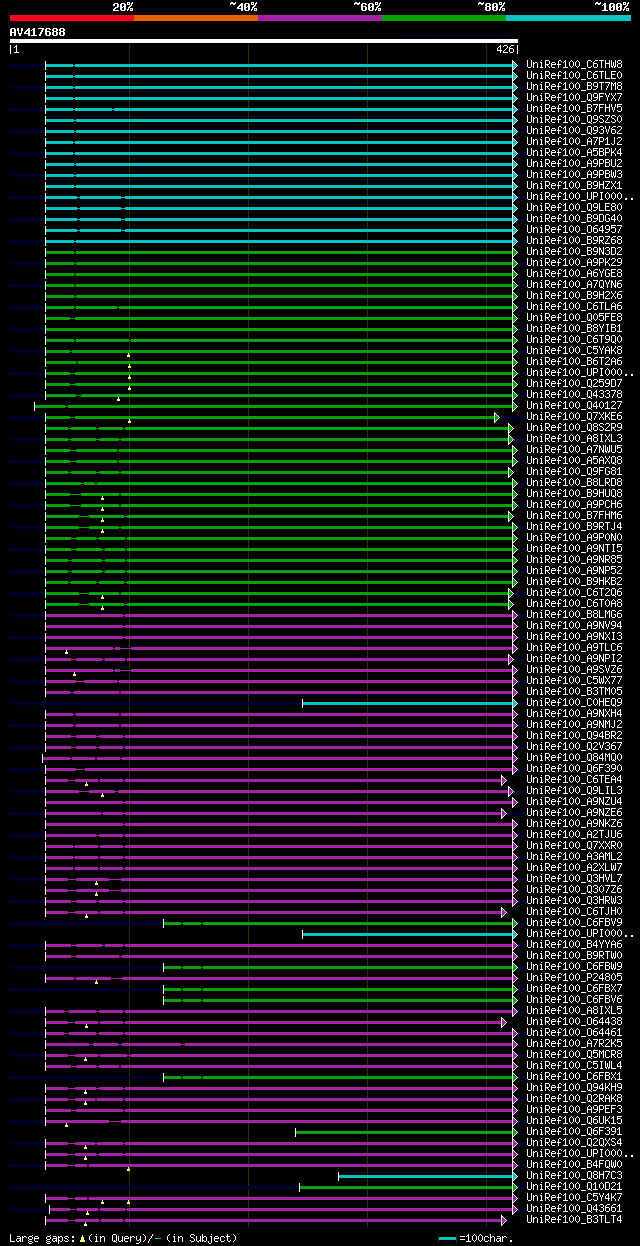Select label UniRef100_A5BPK4
Screen dimensions: 640x1246
(574, 153)
